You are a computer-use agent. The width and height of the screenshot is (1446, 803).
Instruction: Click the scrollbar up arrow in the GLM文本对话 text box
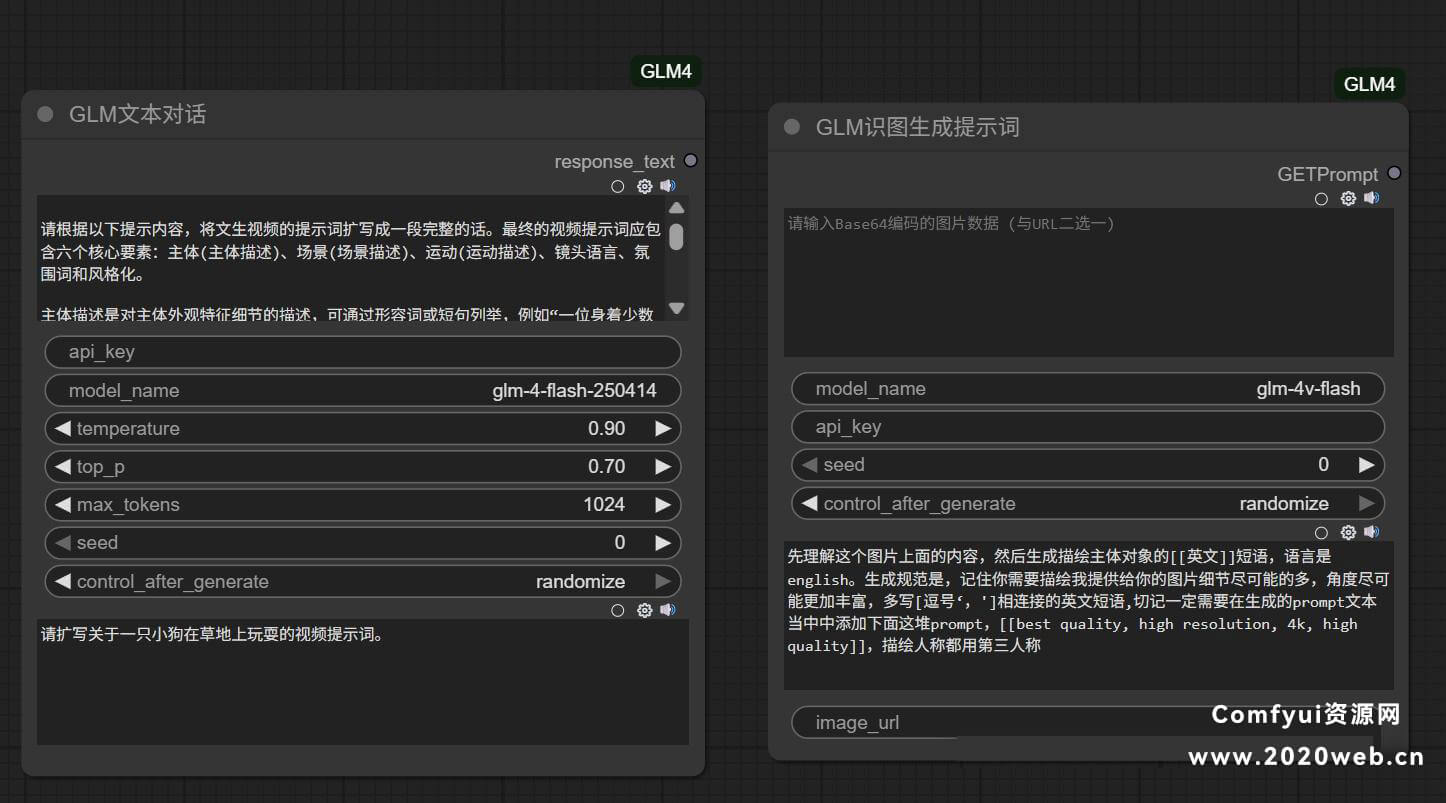[x=677, y=208]
